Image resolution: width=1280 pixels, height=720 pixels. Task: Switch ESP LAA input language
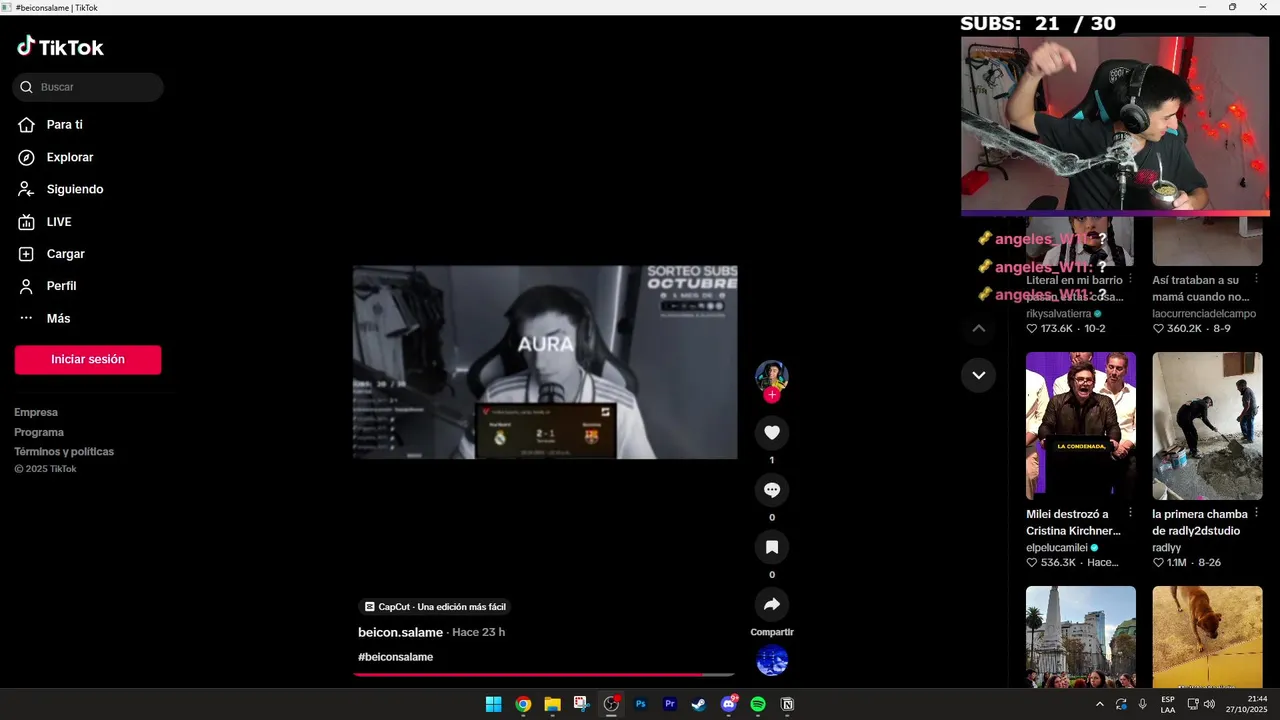[1168, 704]
